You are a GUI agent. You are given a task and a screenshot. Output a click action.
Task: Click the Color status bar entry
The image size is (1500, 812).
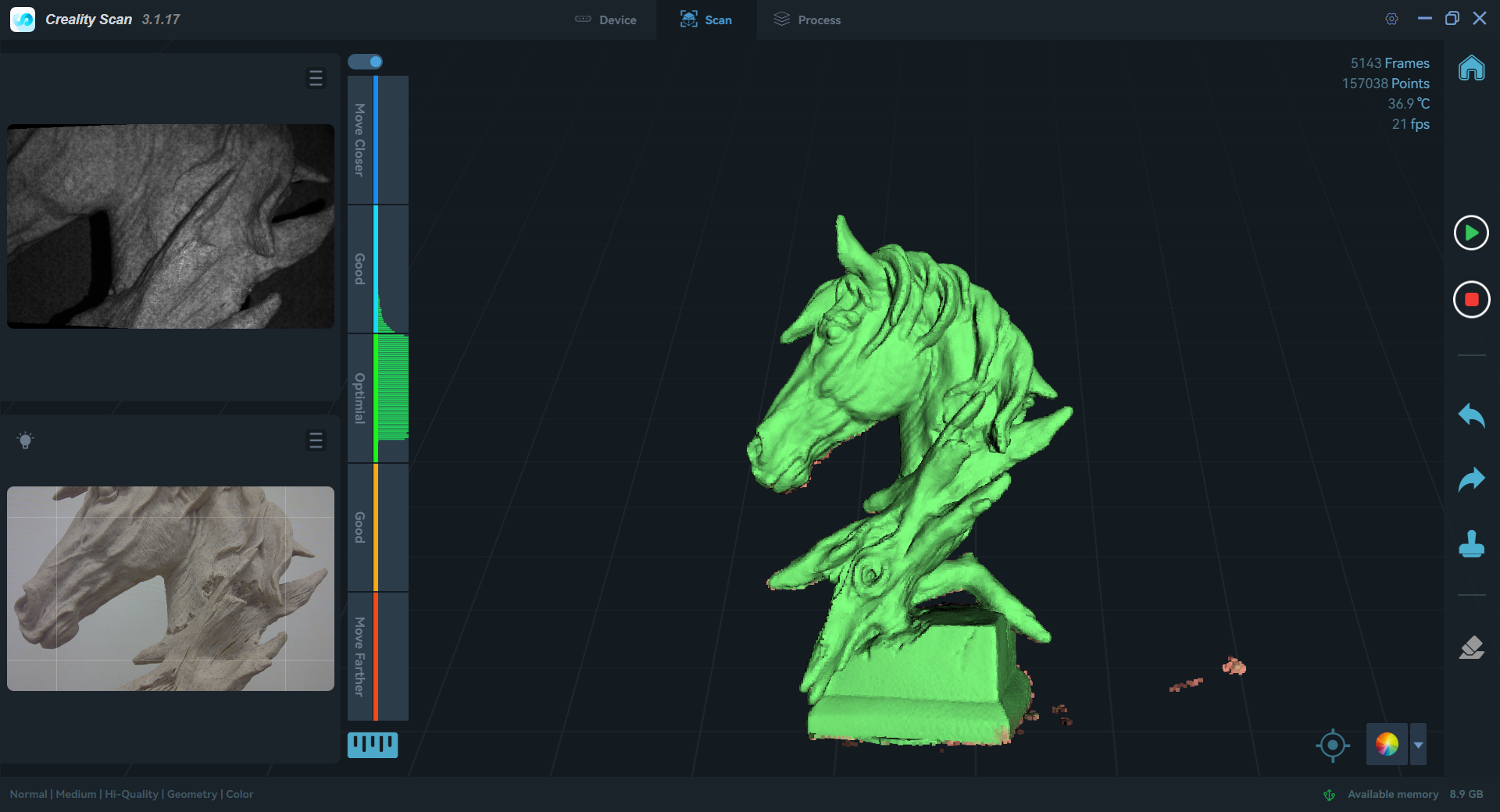click(x=240, y=794)
